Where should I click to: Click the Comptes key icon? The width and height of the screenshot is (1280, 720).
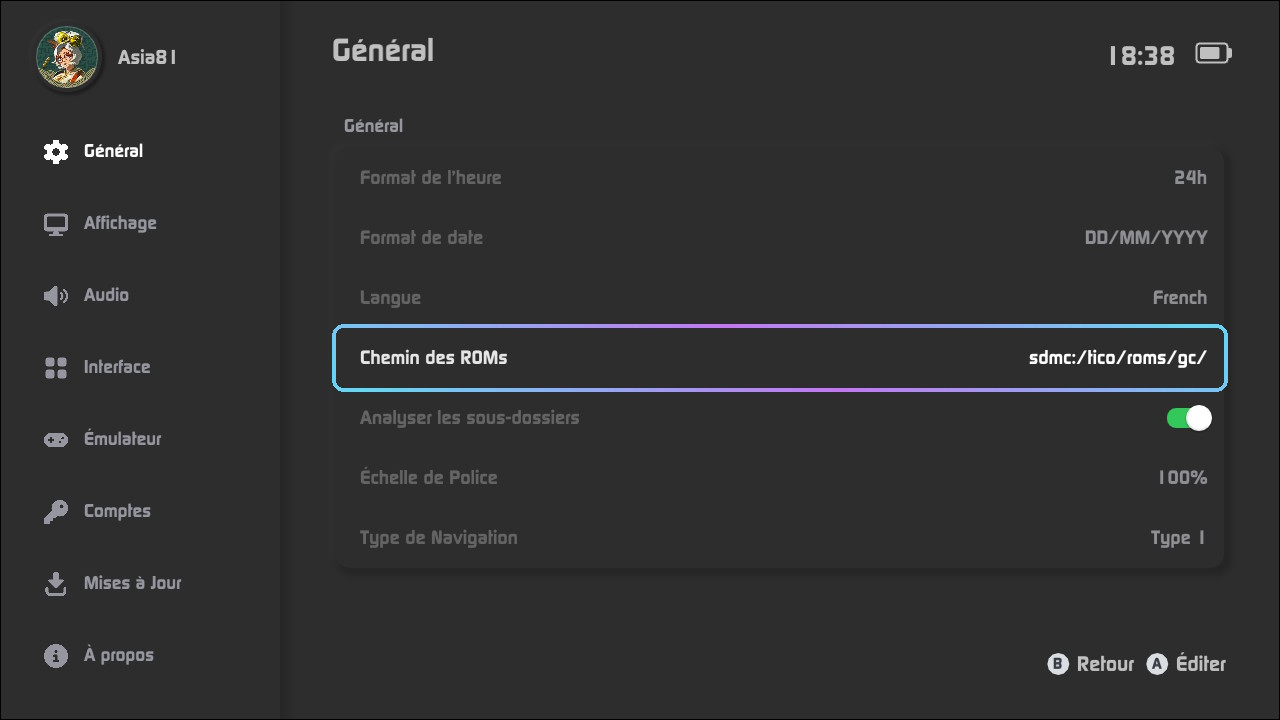click(56, 511)
